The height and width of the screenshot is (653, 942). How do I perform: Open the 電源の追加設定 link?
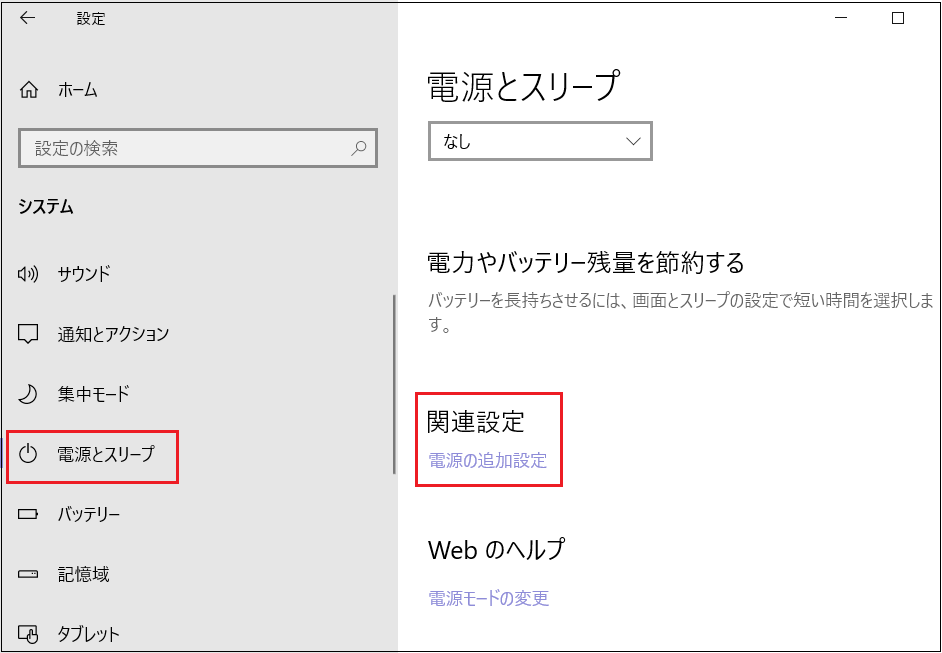pyautogui.click(x=487, y=461)
